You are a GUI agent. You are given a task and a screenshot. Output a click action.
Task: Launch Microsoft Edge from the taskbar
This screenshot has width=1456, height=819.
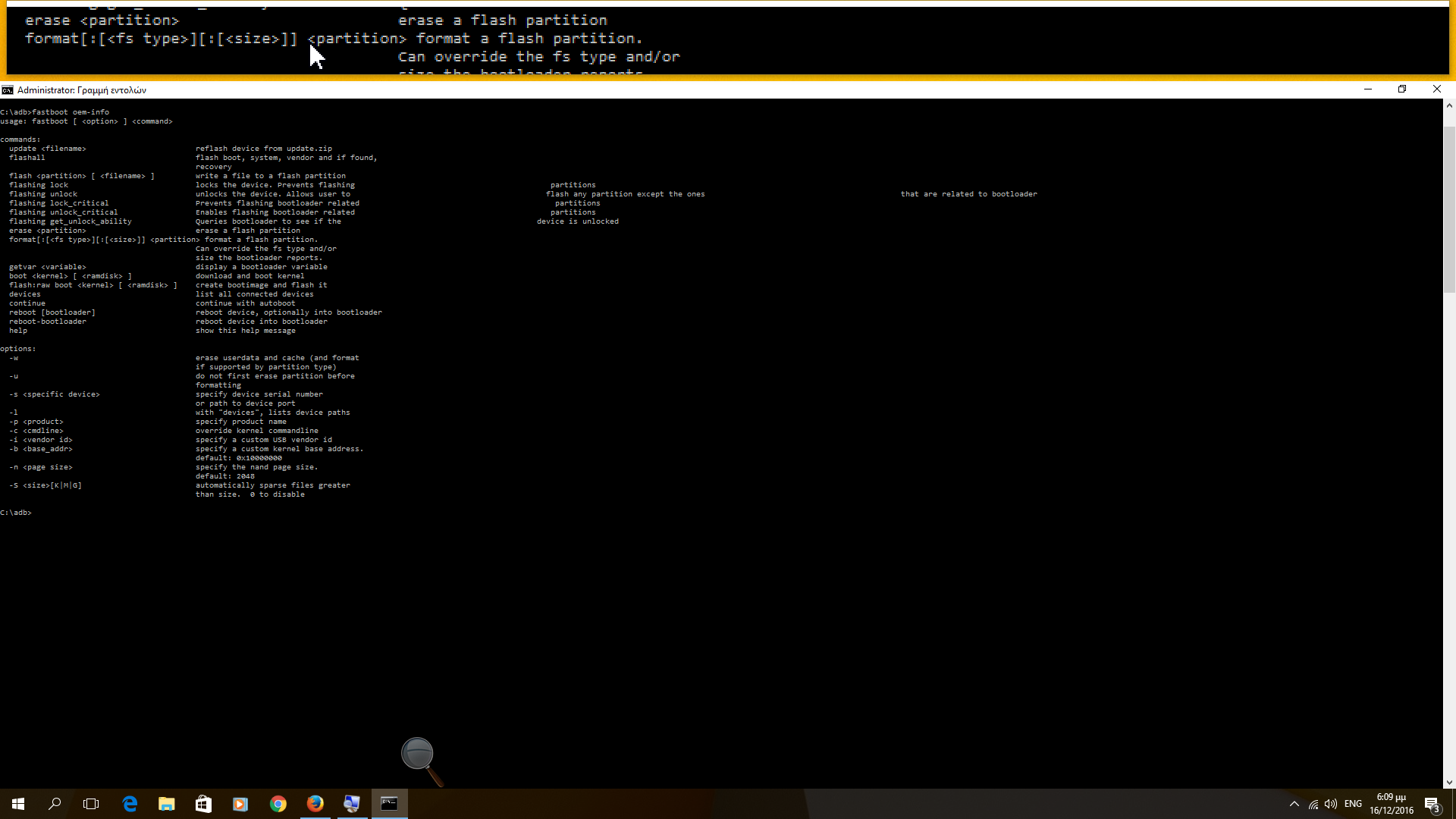(130, 804)
